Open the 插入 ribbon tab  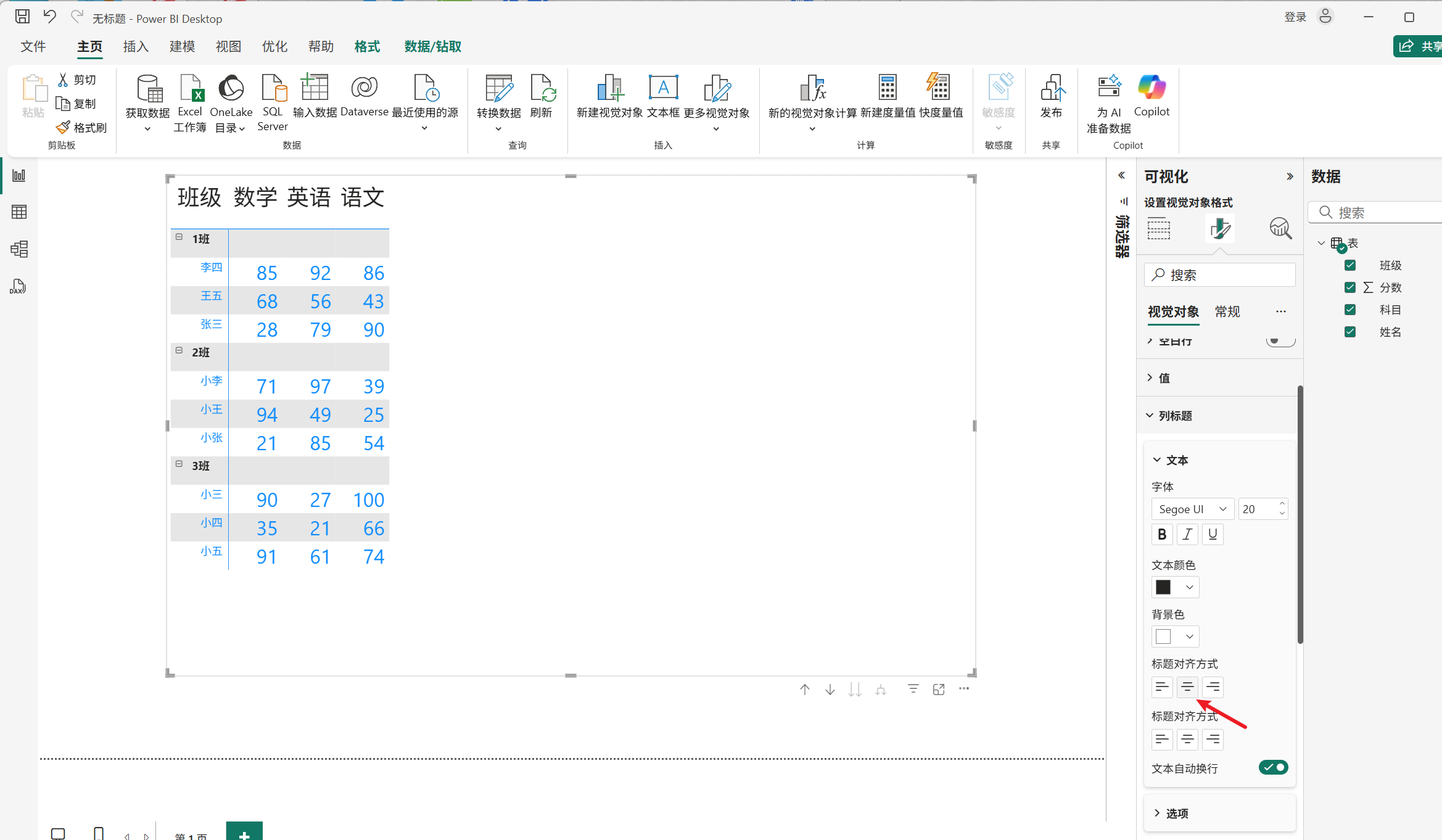pyautogui.click(x=136, y=47)
